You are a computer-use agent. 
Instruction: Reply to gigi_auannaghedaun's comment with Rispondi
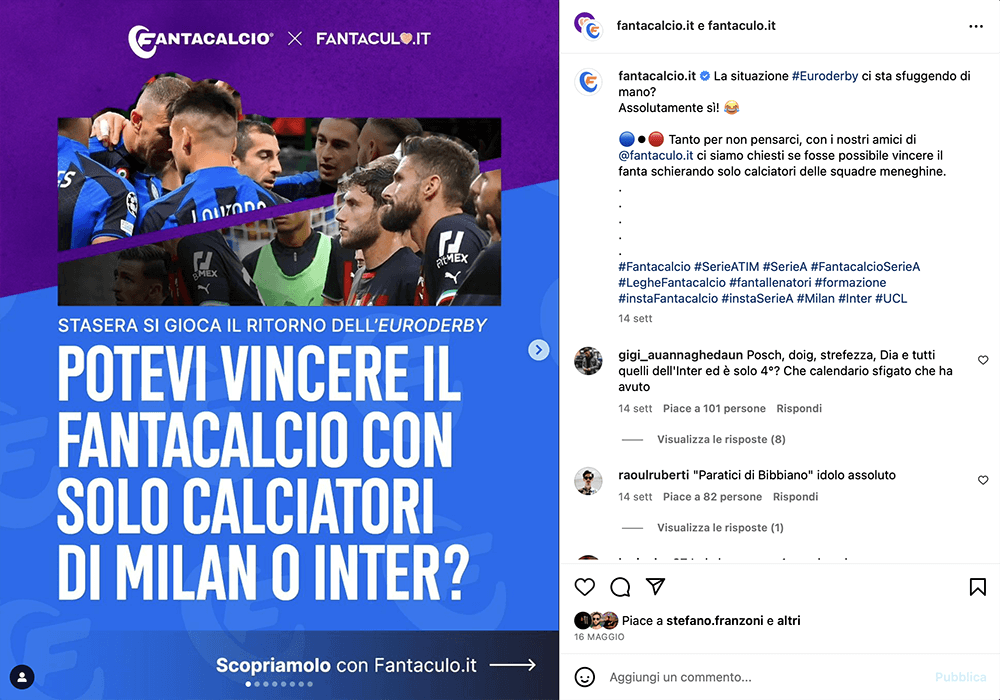pyautogui.click(x=798, y=409)
